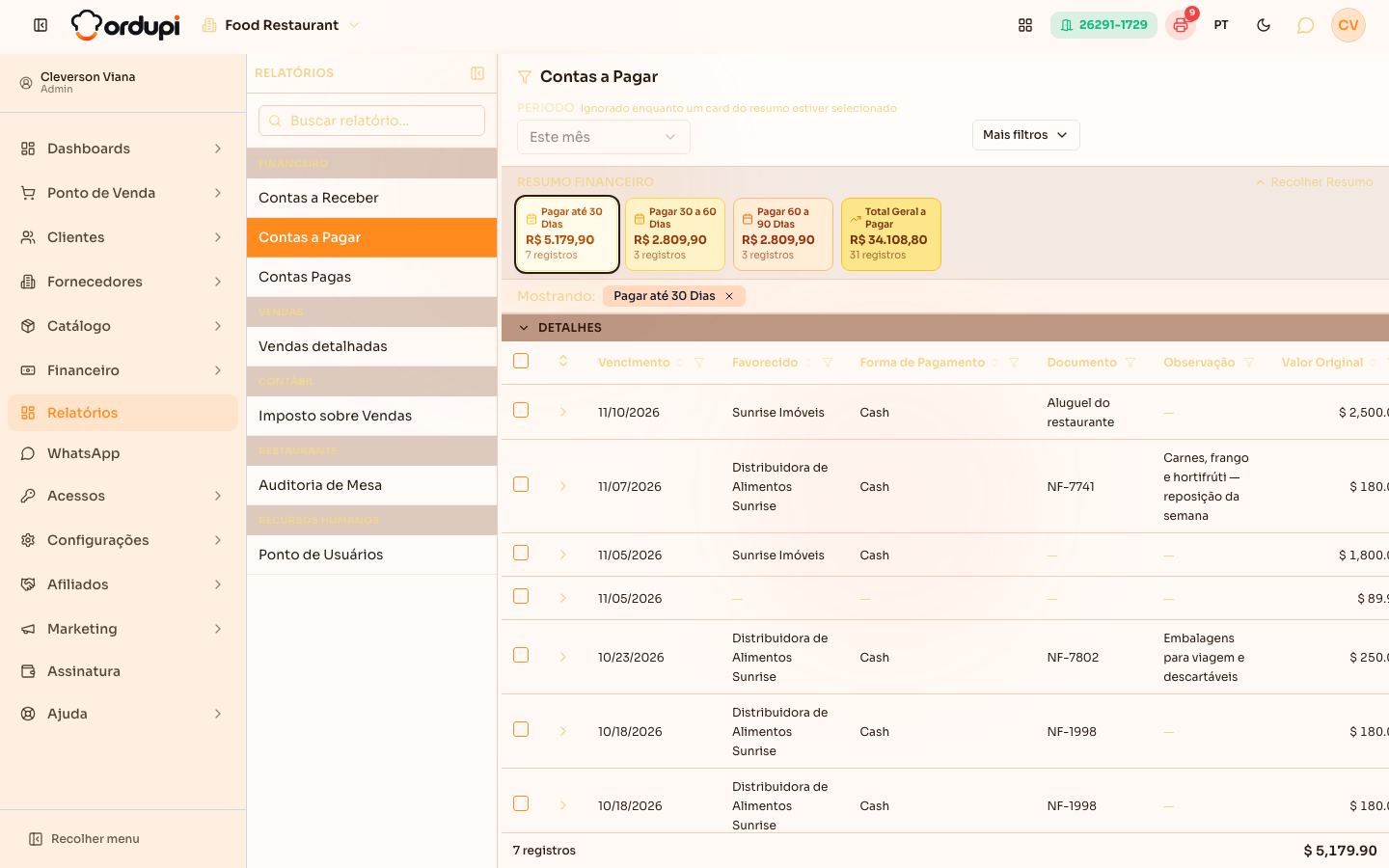Filter the Documento column
This screenshot has width=1389, height=868.
point(1130,363)
